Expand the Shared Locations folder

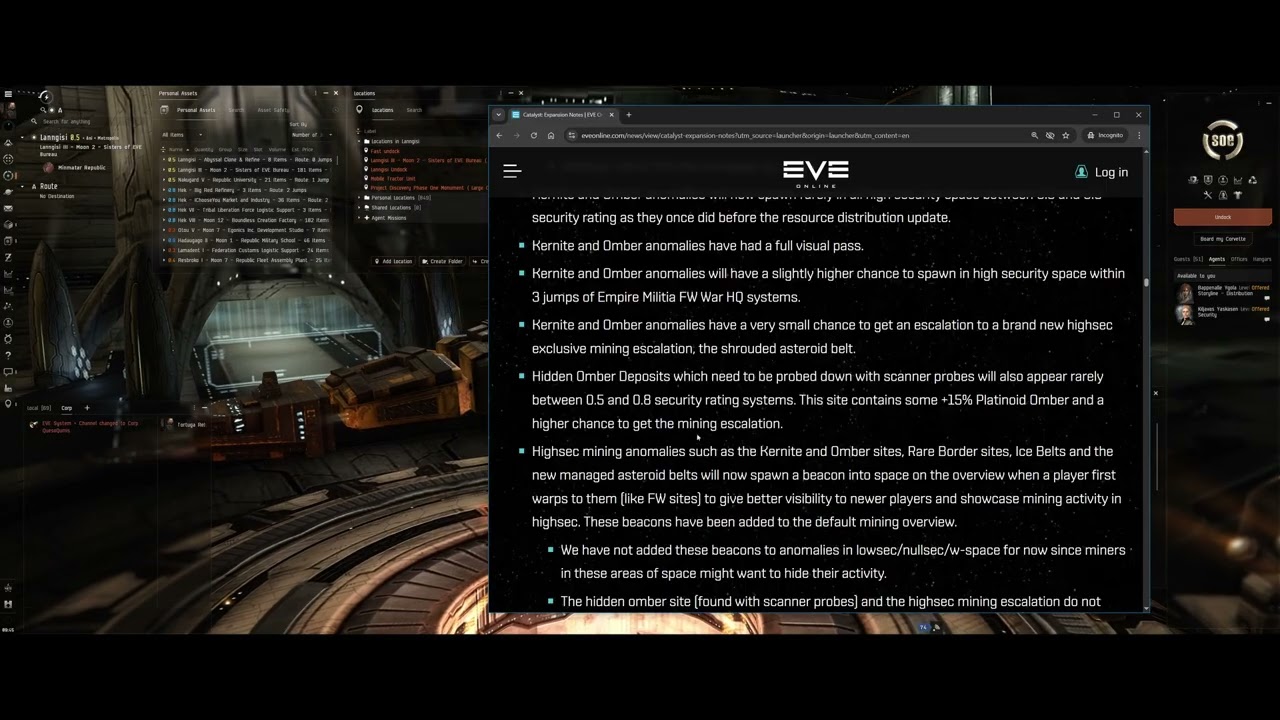tap(359, 208)
